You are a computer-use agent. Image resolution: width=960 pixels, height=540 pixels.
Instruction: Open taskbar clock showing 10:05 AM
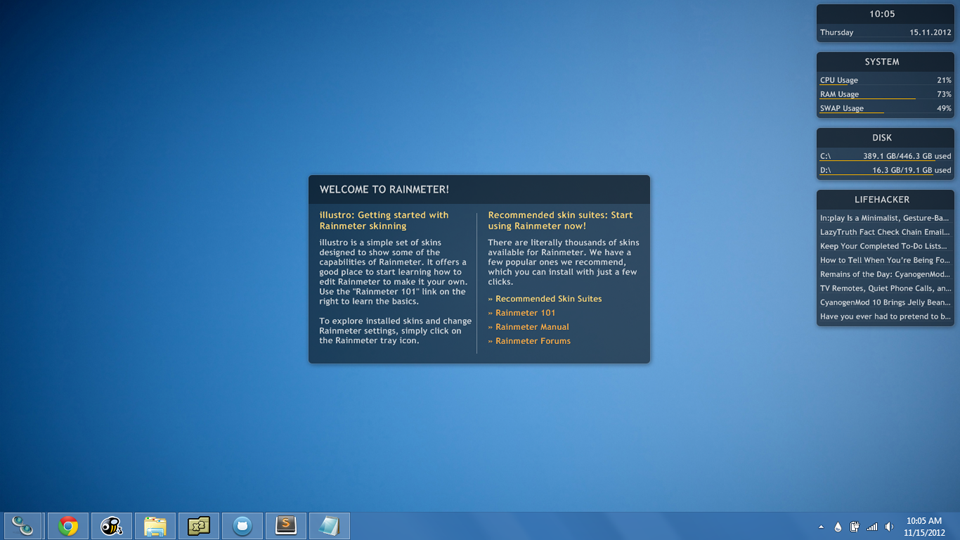[x=924, y=527]
